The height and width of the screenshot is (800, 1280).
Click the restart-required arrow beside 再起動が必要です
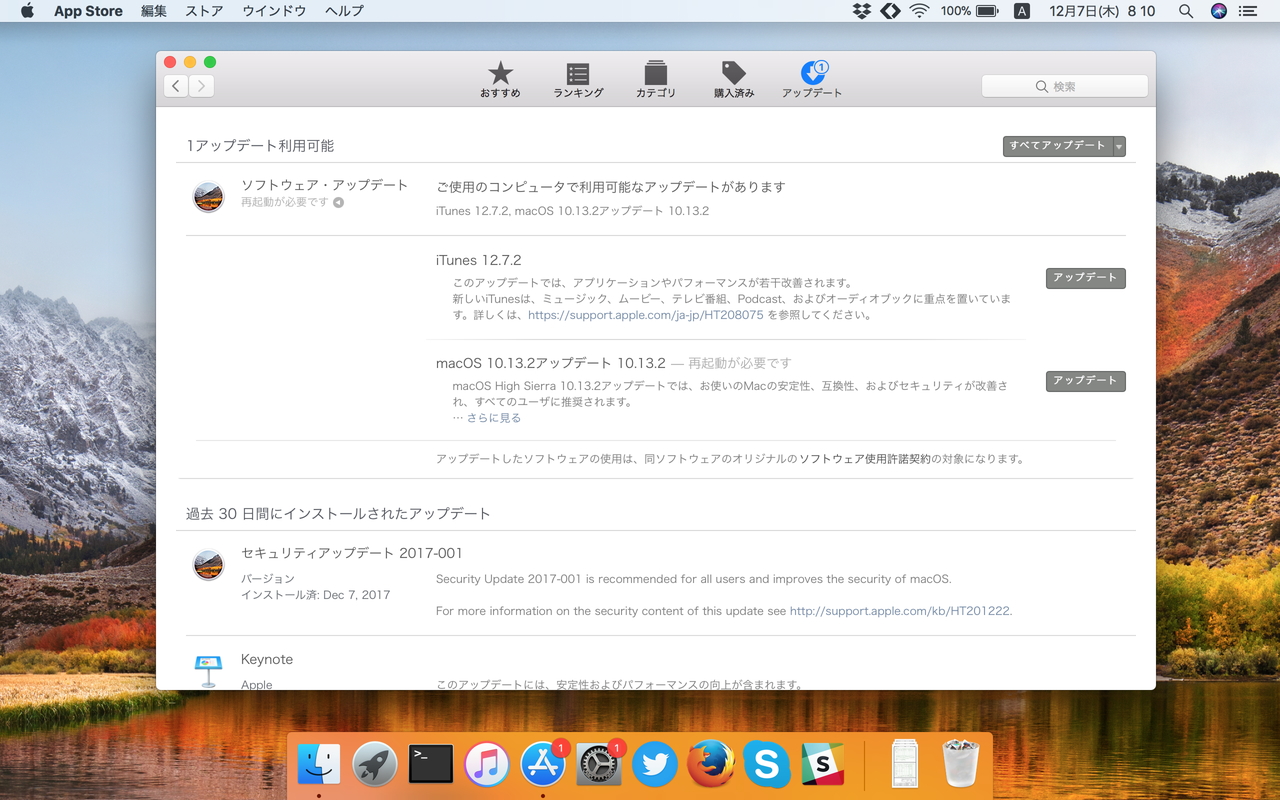(338, 202)
